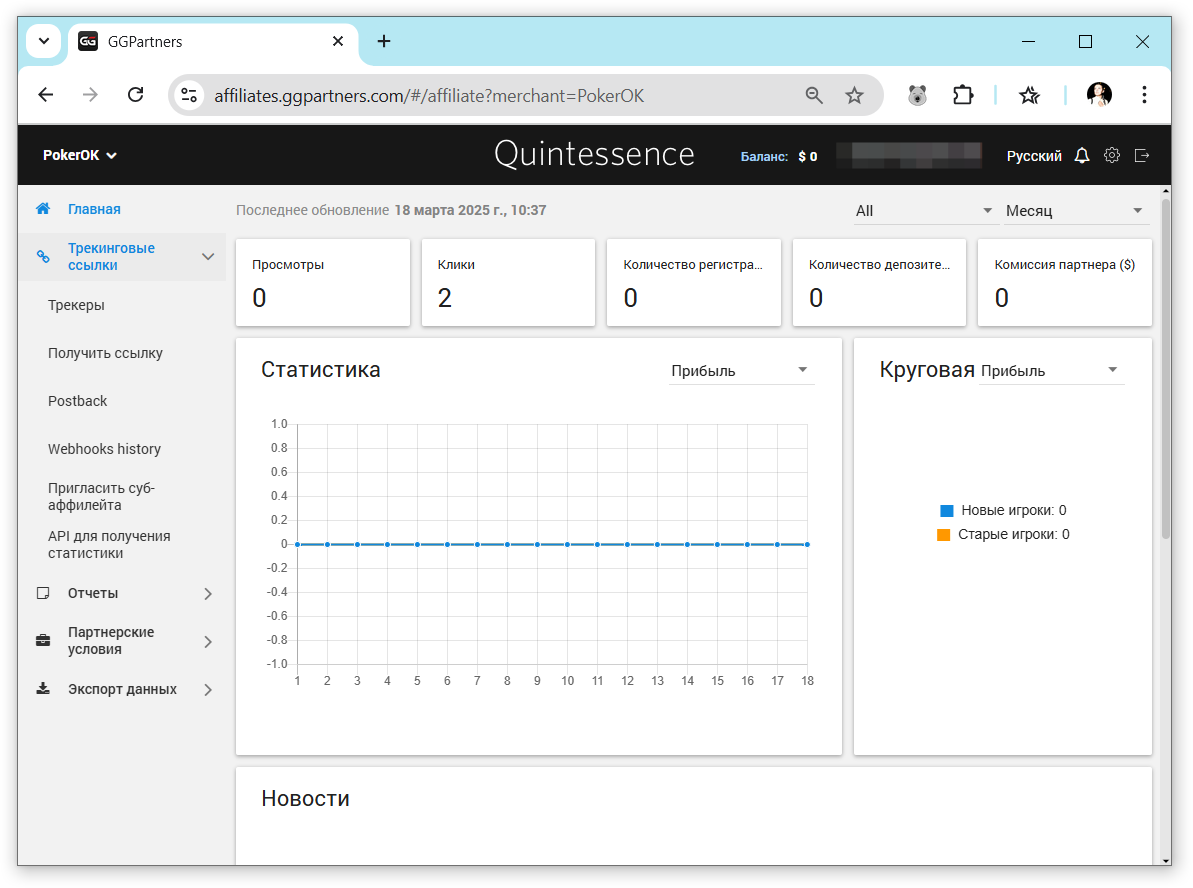Click the Комиссия партнера ($) card
The image size is (1193, 888).
1064,282
